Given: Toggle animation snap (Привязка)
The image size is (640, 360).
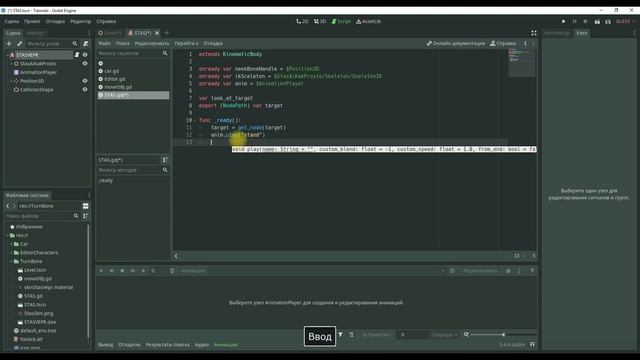Looking at the screenshot, I should click(376, 335).
